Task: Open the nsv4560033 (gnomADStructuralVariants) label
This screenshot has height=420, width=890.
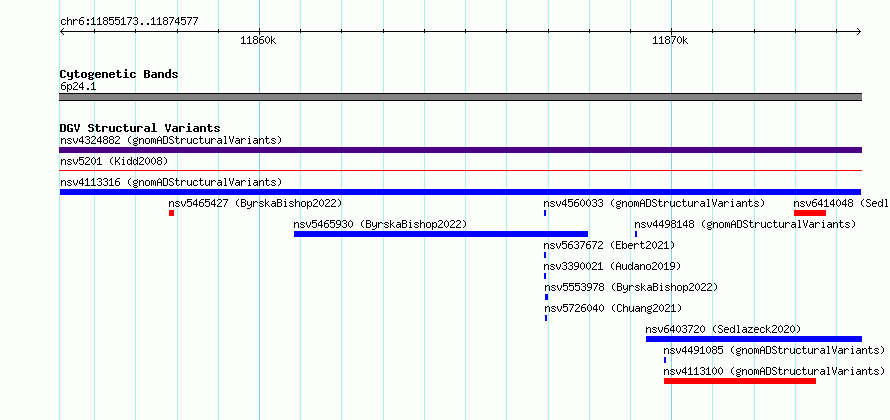Action: point(654,203)
